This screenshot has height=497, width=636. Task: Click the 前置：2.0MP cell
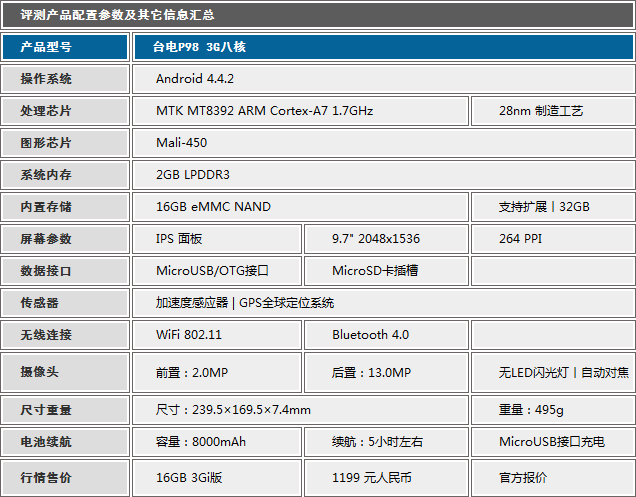(217, 372)
